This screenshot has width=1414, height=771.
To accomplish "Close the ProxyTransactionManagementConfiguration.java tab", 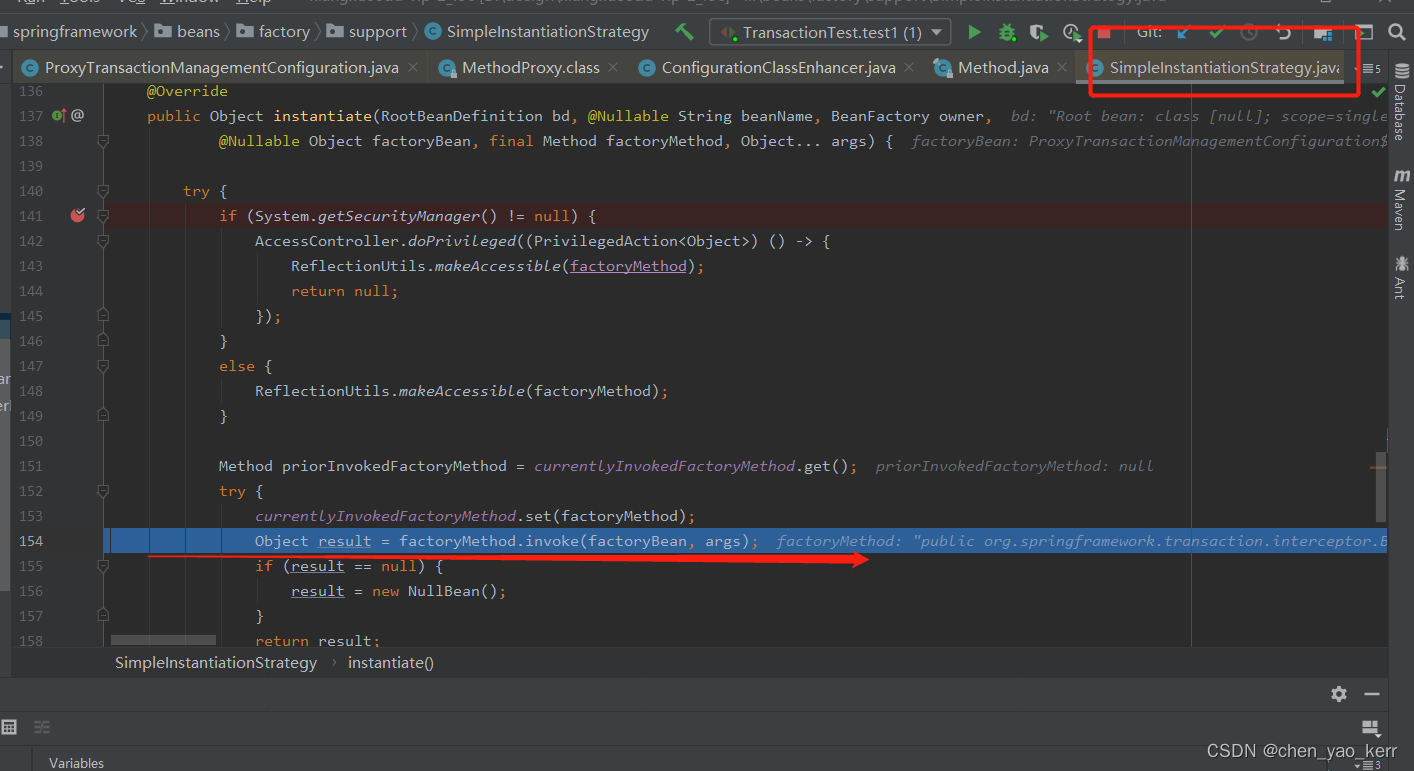I will tap(414, 68).
